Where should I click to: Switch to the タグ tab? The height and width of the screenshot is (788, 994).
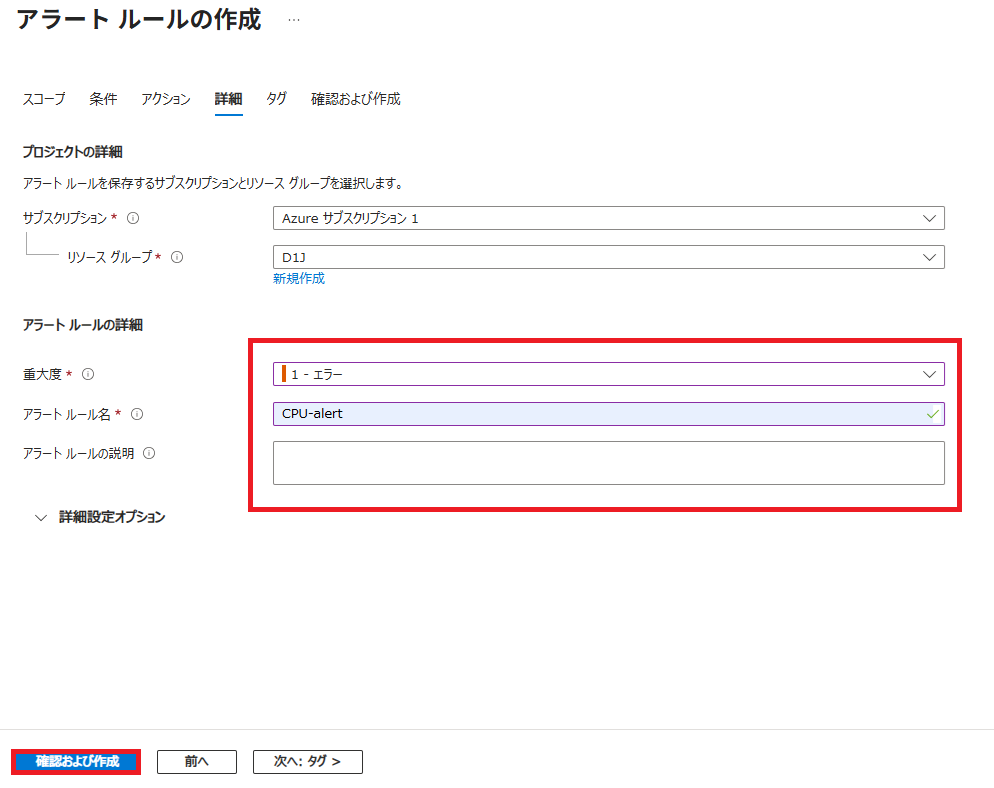pyautogui.click(x=276, y=99)
